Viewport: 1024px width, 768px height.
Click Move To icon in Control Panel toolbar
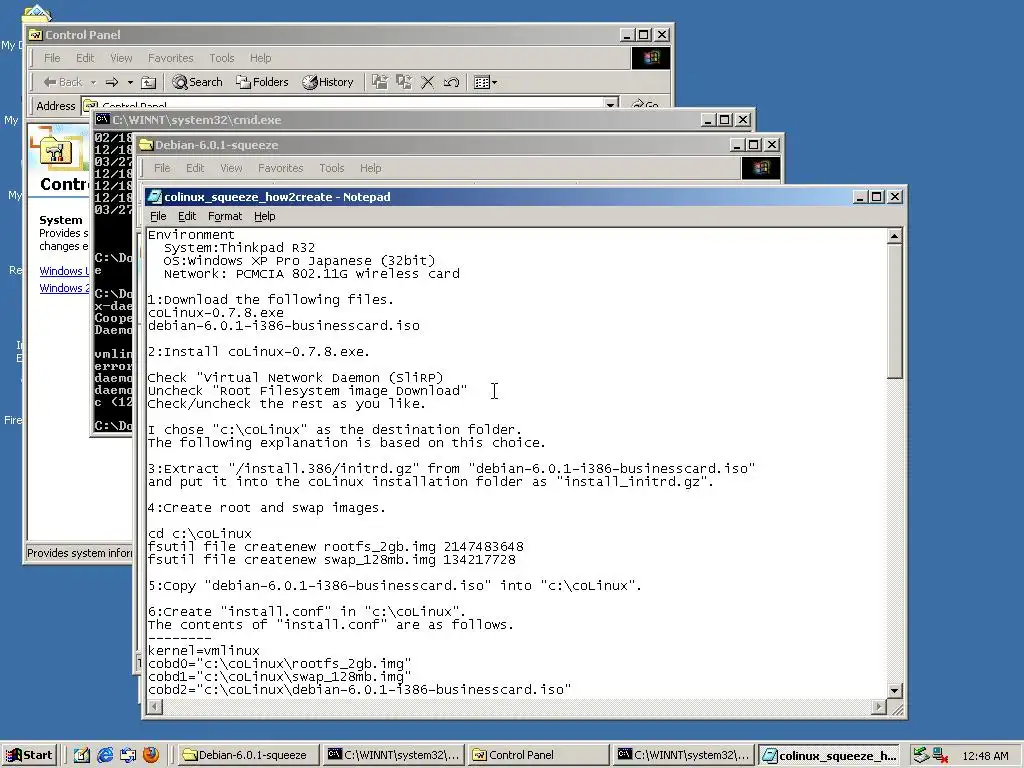[x=379, y=82]
